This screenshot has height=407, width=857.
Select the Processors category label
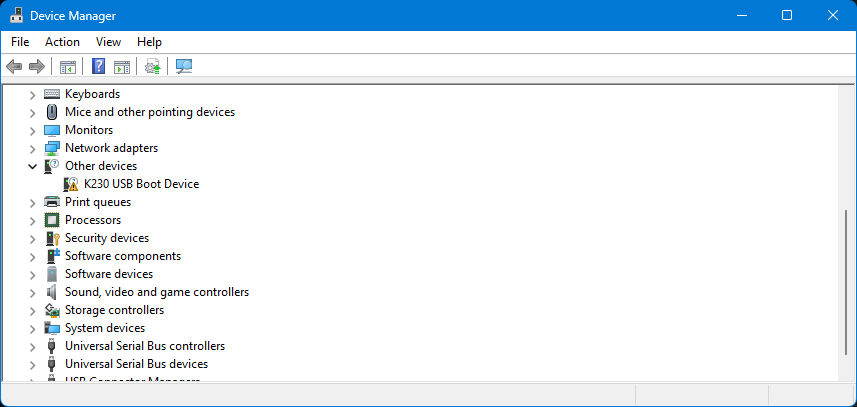(93, 220)
